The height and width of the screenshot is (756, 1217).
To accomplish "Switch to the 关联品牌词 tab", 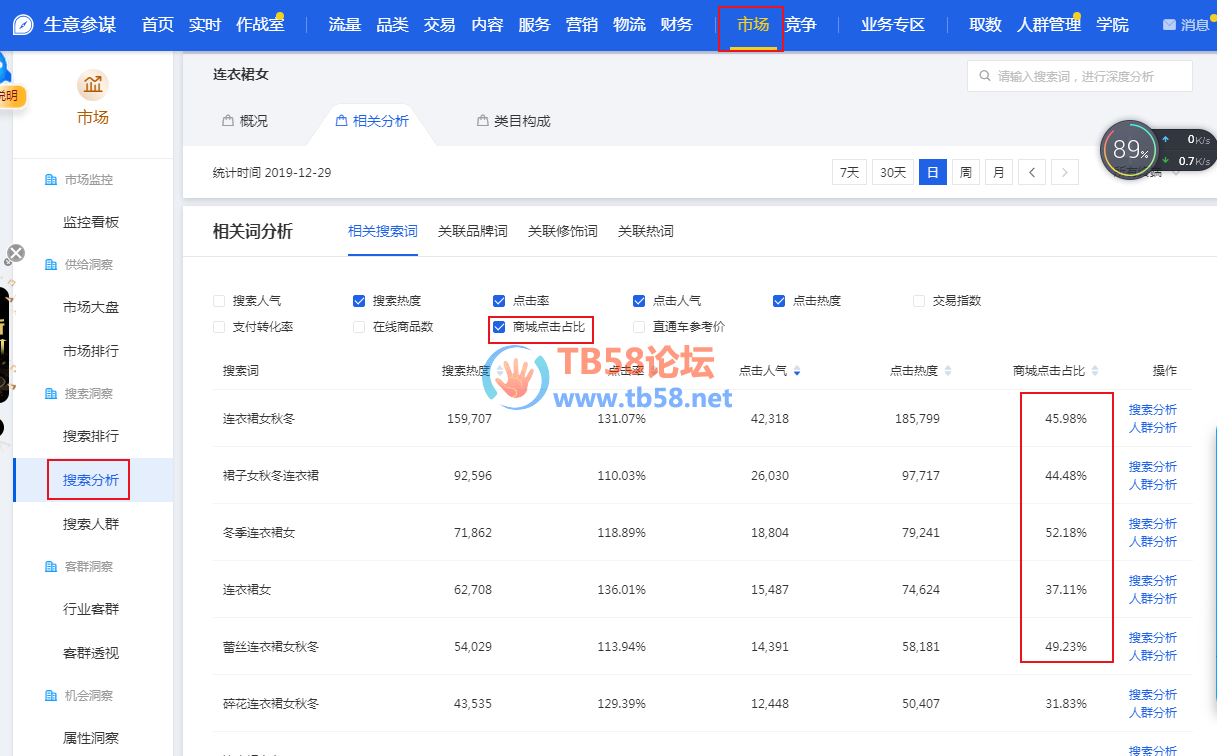I will tap(473, 232).
